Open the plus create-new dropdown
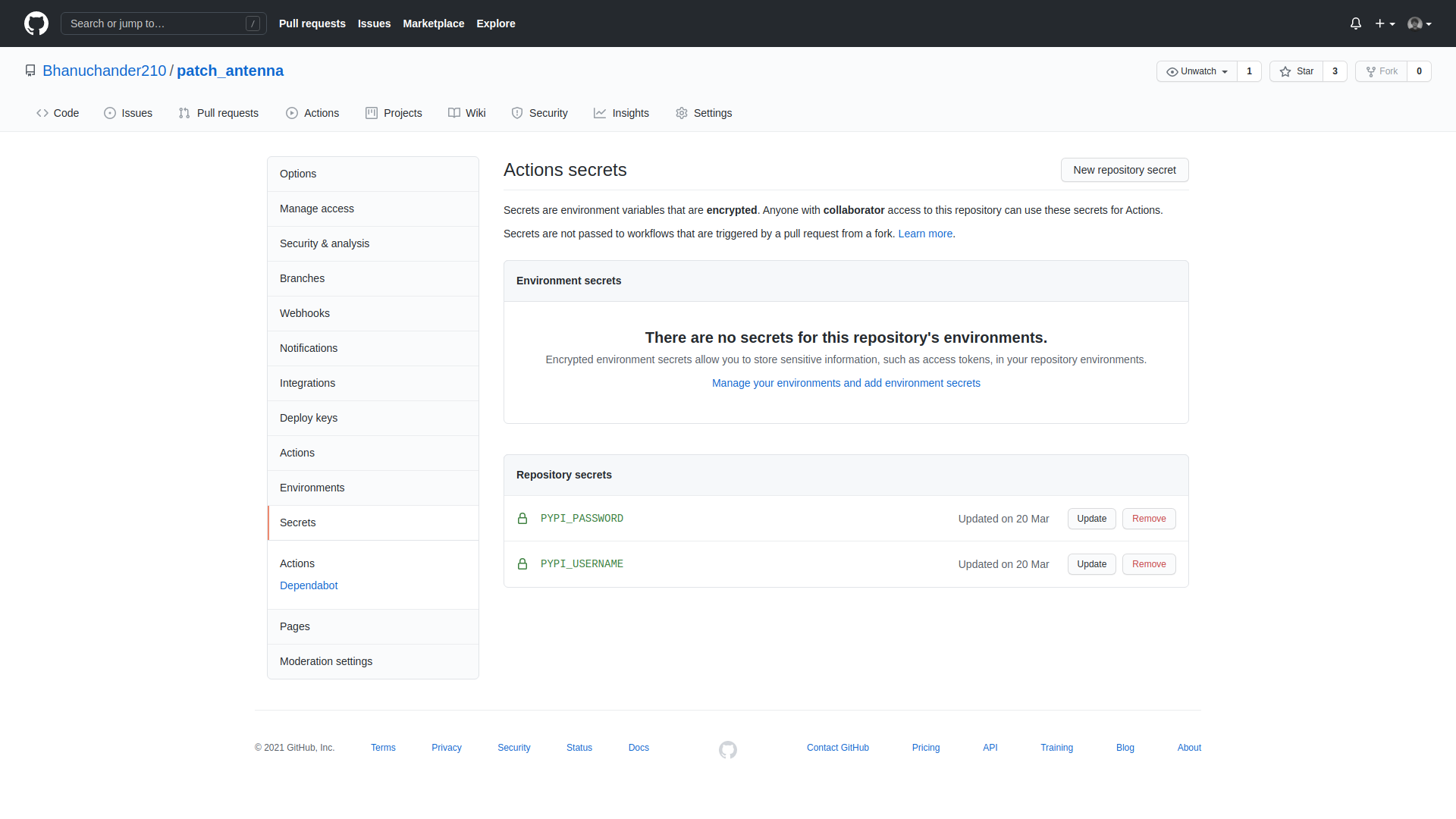Screen dimensions: 1456x819 (x=1385, y=24)
